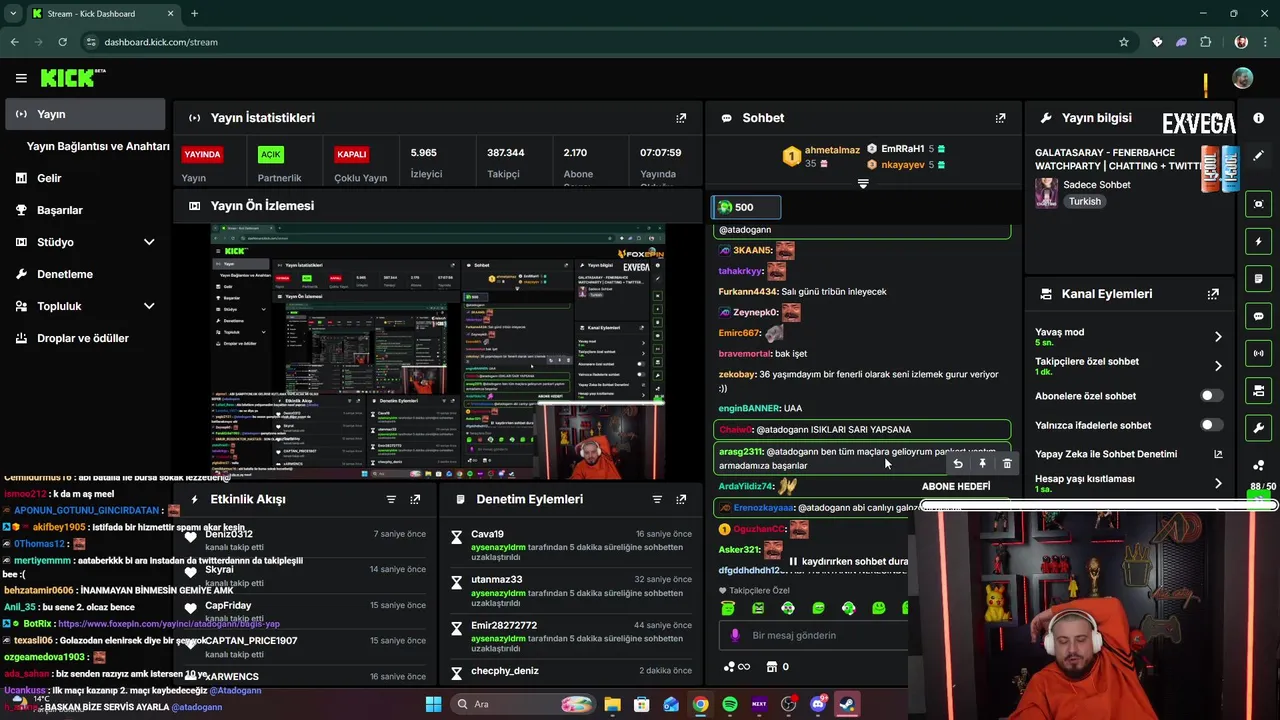Viewport: 1280px width, 720px height.
Task: Open filter options in Etkinlik Akışı
Action: point(391,499)
